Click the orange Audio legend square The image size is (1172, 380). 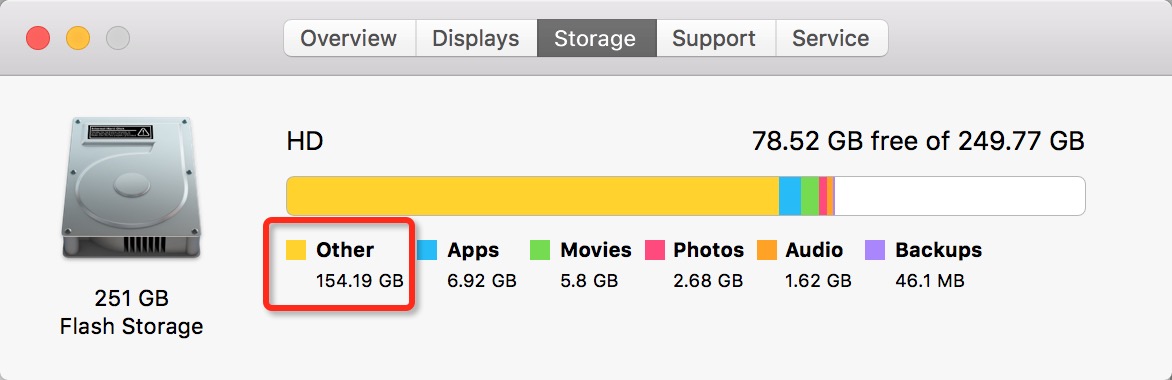(x=767, y=250)
